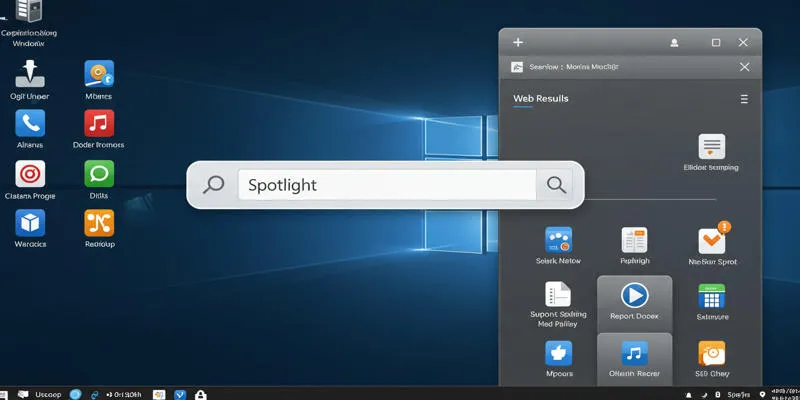Open the blue phone app desktop icon
The height and width of the screenshot is (400, 800).
point(30,123)
